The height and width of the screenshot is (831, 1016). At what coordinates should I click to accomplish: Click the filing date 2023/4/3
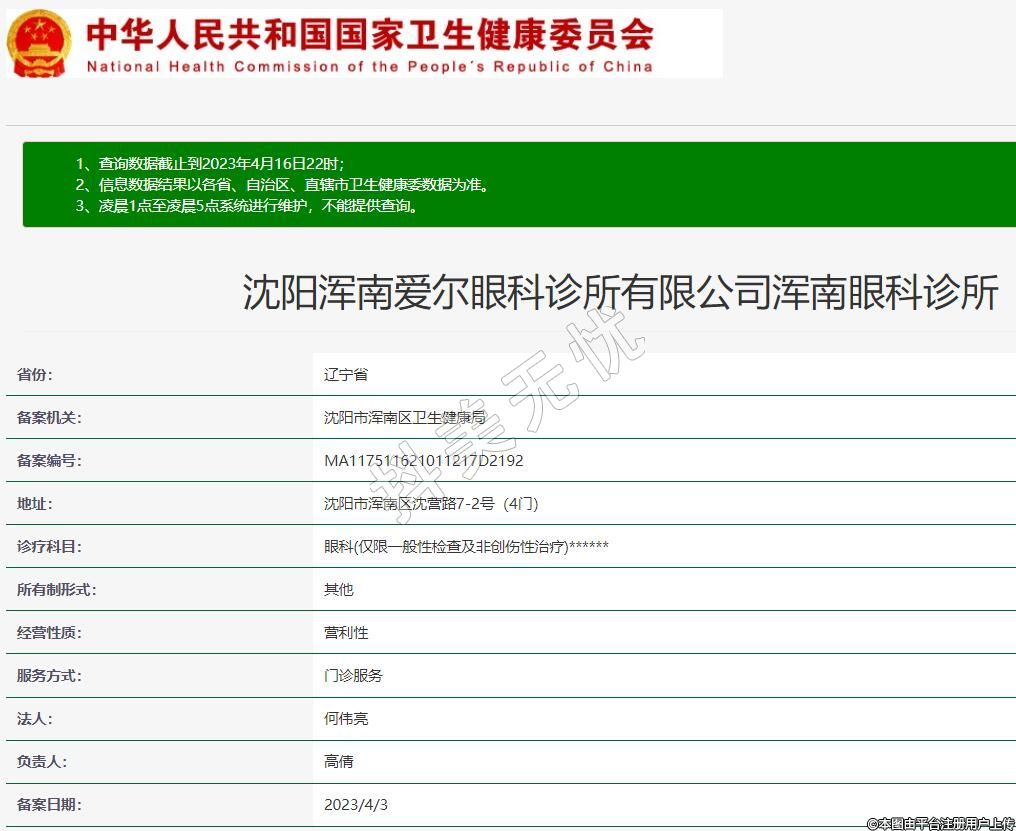tap(356, 805)
